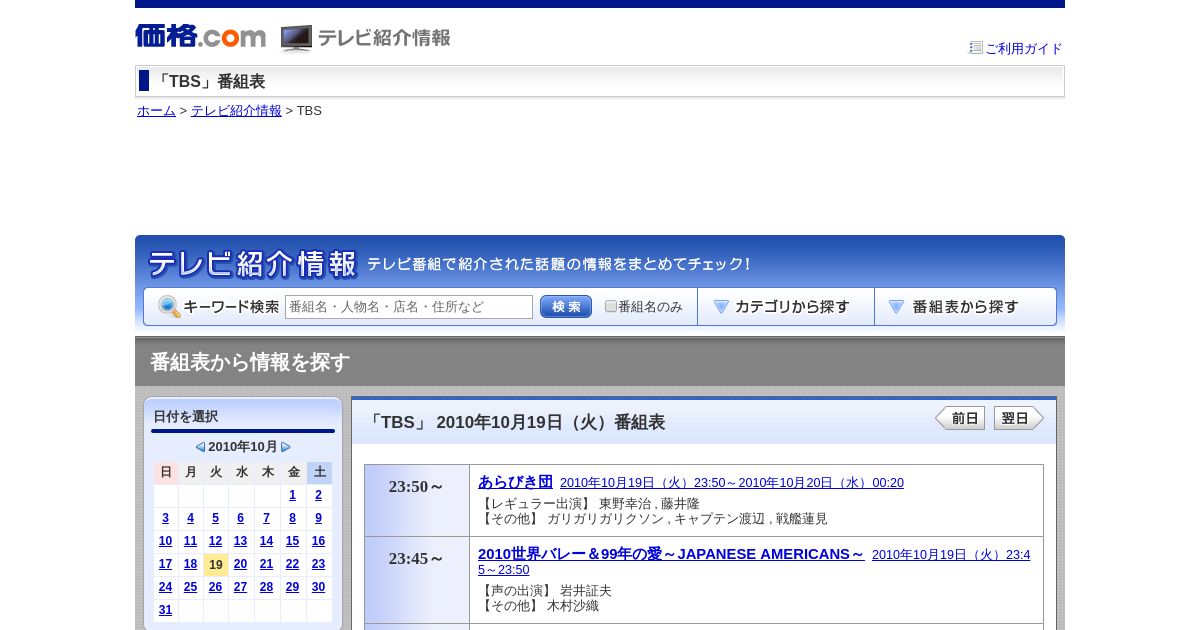The width and height of the screenshot is (1200, 630).
Task: Click the 23:50～ time cell
Action: coord(417,500)
